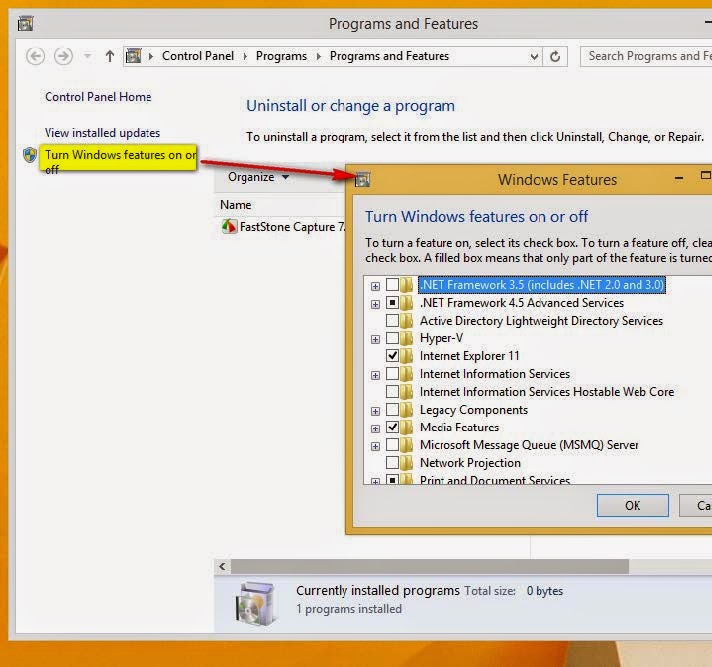Minimize the Windows Features dialog
Viewport: 712px width, 667px height.
(x=679, y=178)
